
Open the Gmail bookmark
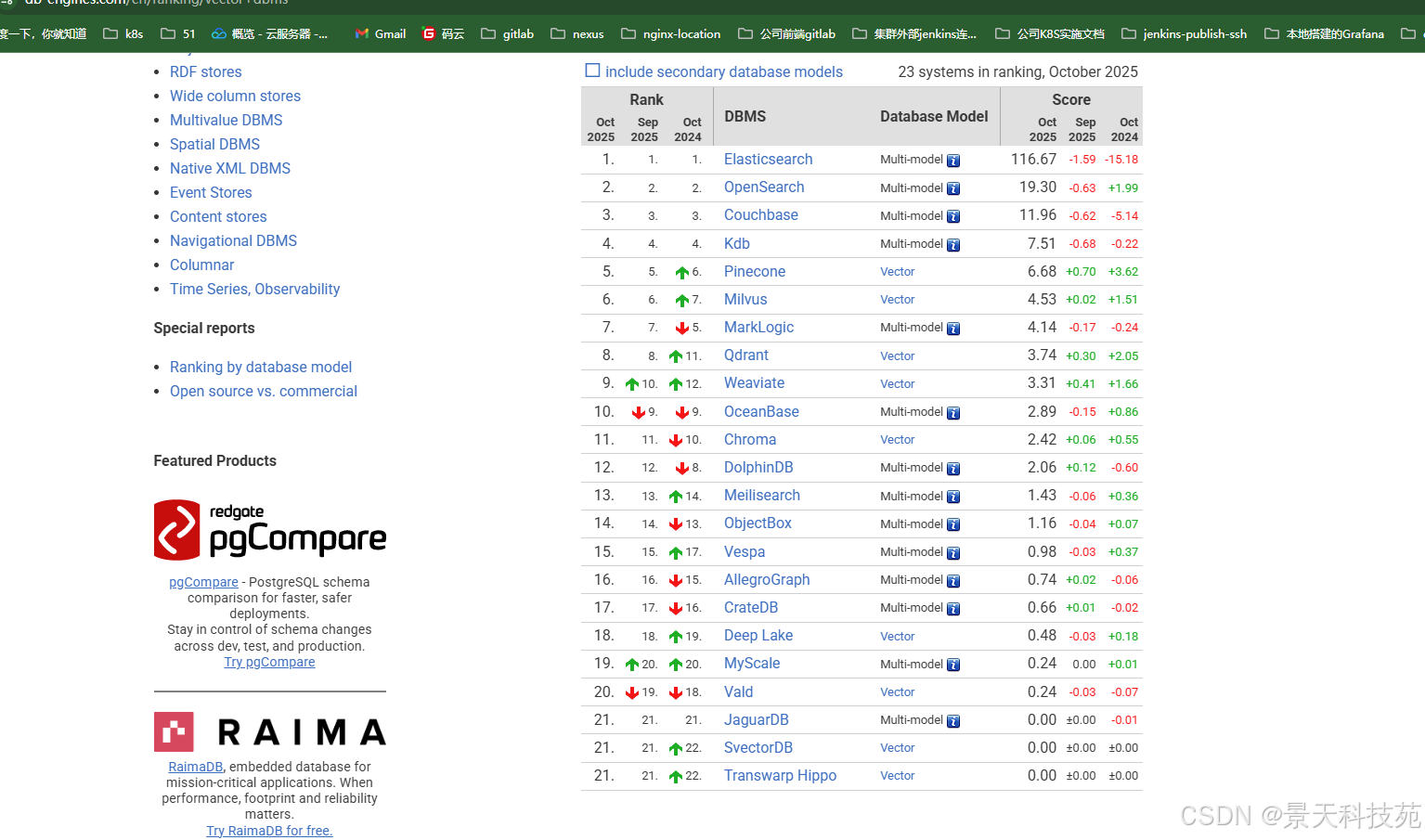(381, 33)
